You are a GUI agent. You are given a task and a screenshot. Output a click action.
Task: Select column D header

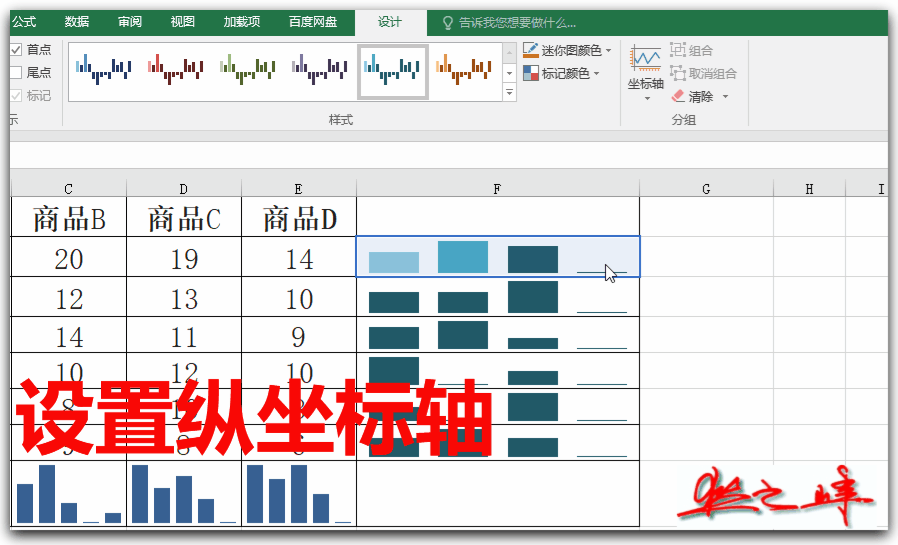[x=183, y=189]
